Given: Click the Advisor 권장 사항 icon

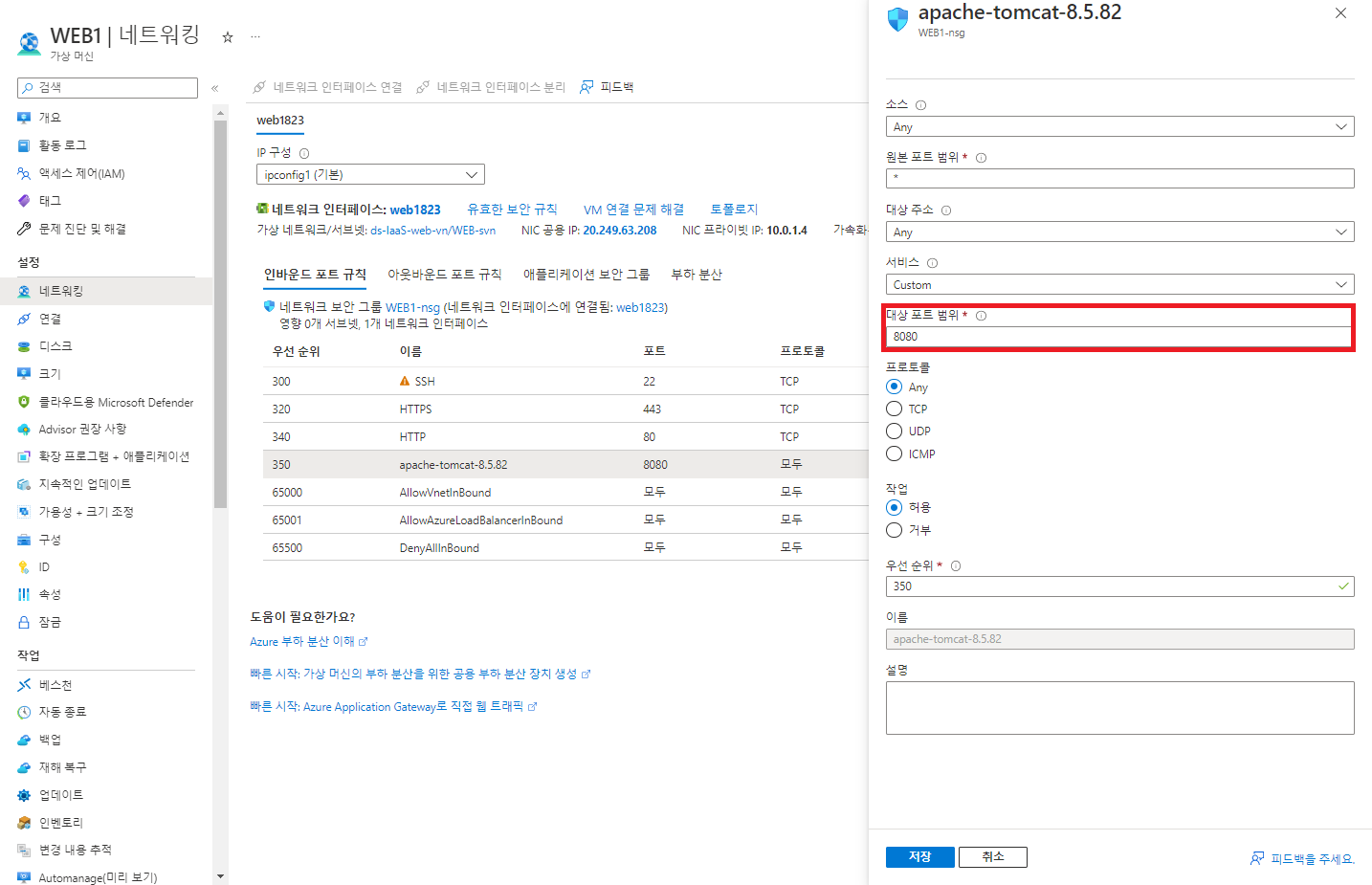Looking at the screenshot, I should [x=24, y=430].
